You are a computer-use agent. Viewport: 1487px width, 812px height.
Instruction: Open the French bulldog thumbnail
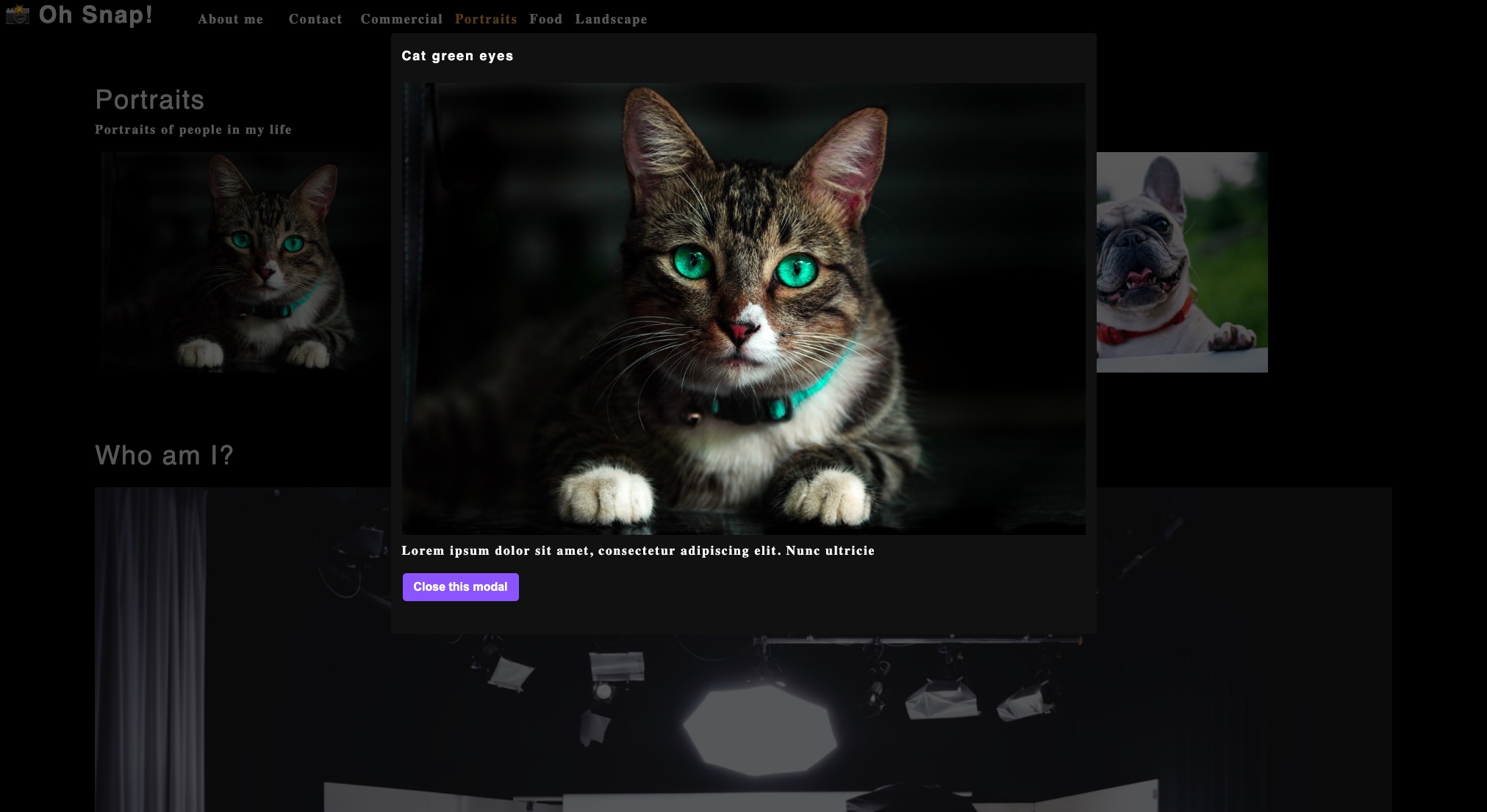click(1181, 262)
